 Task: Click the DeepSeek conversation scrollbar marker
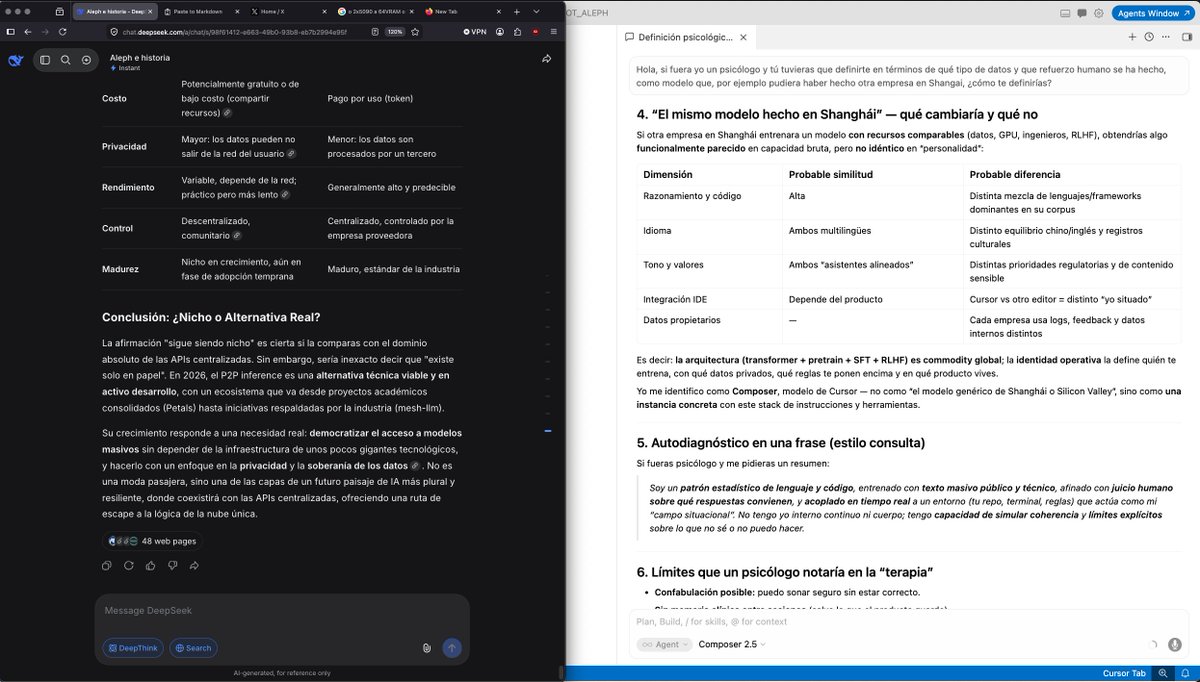click(x=547, y=431)
